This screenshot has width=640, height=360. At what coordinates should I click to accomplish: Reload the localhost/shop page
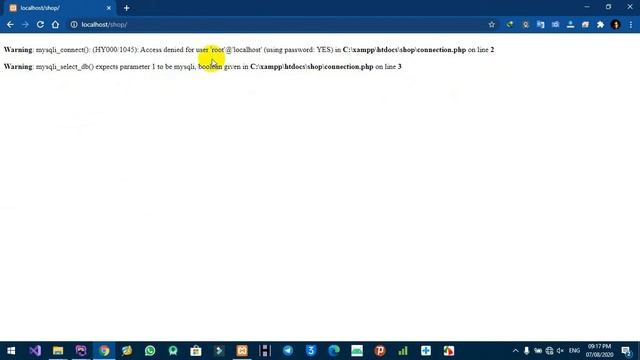40,24
